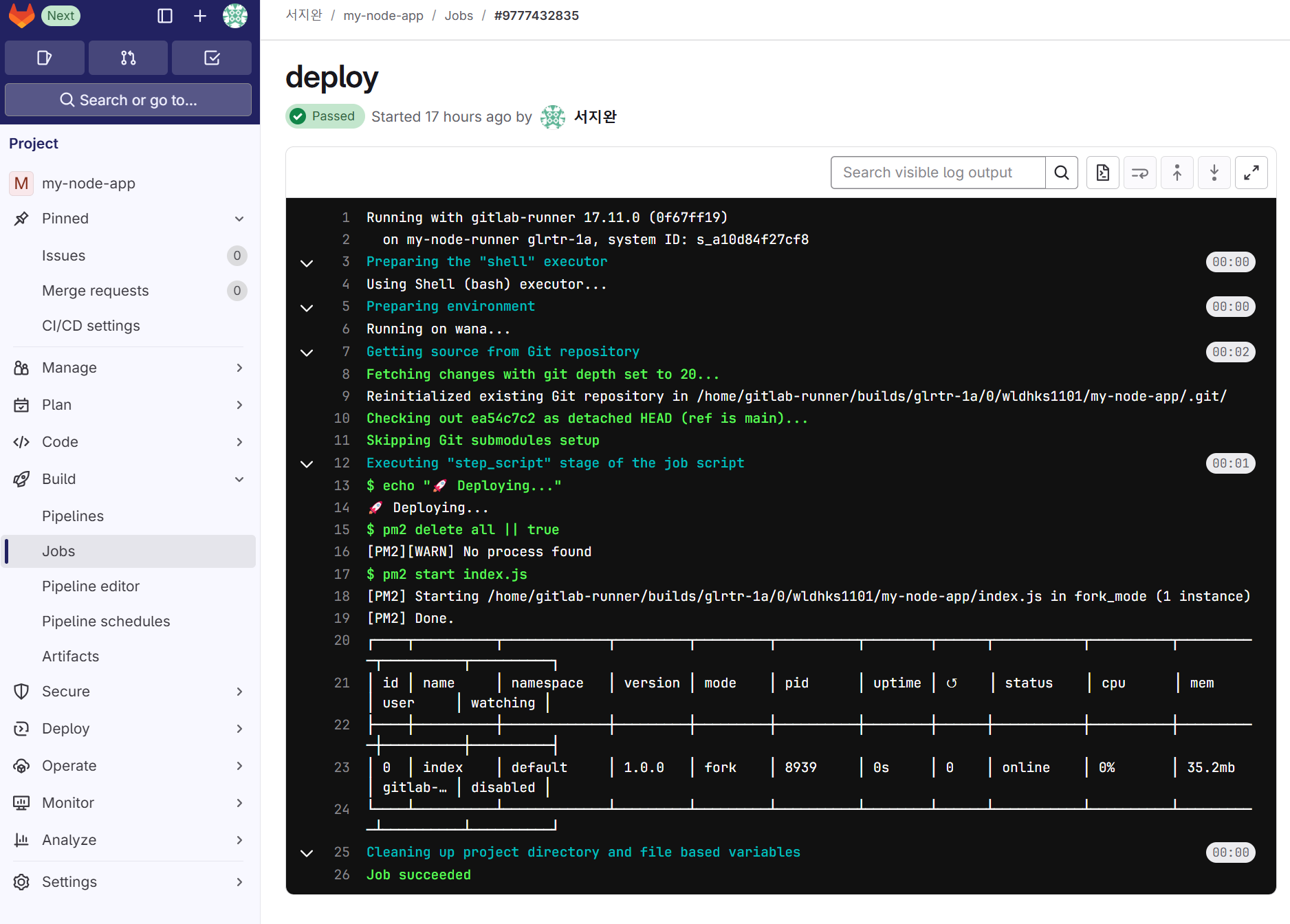Click the Pinned pin icon
1290x924 pixels.
tap(21, 219)
